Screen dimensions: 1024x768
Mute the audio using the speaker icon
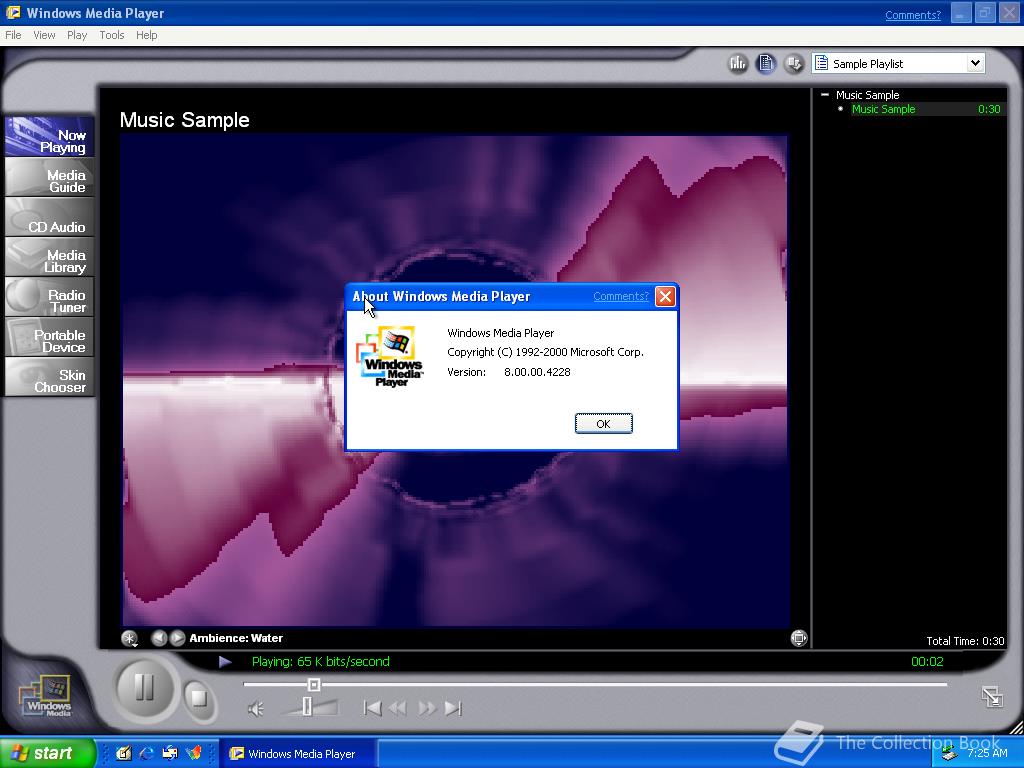coord(256,709)
